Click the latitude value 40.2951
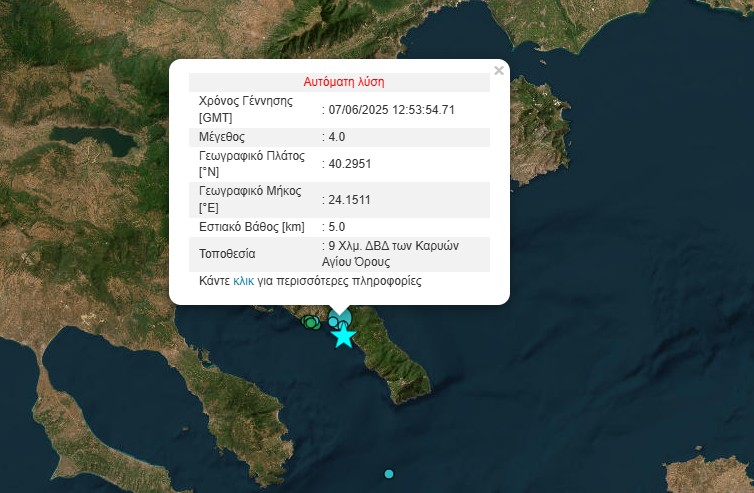The image size is (754, 493). click(350, 164)
